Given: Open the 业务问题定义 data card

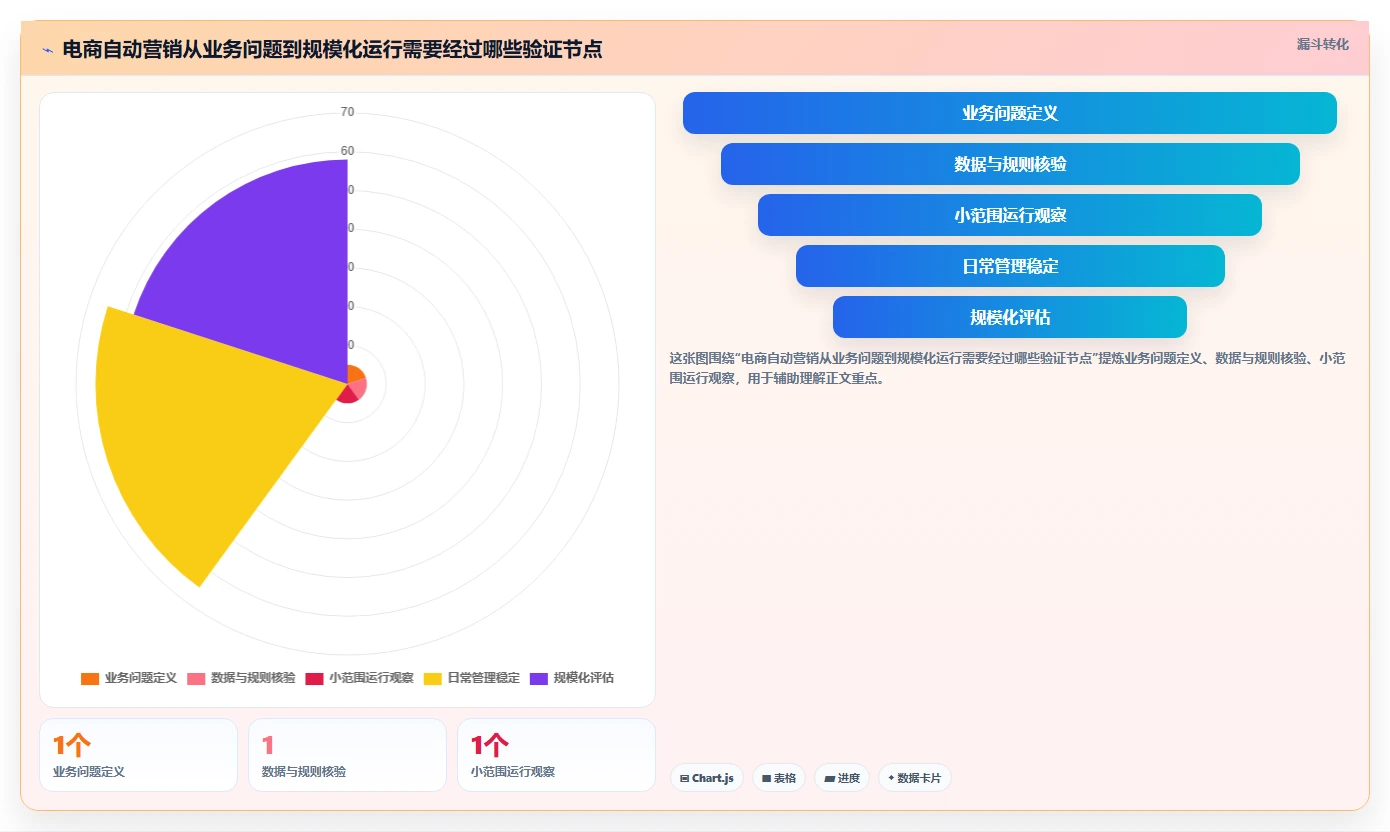Looking at the screenshot, I should 139,755.
